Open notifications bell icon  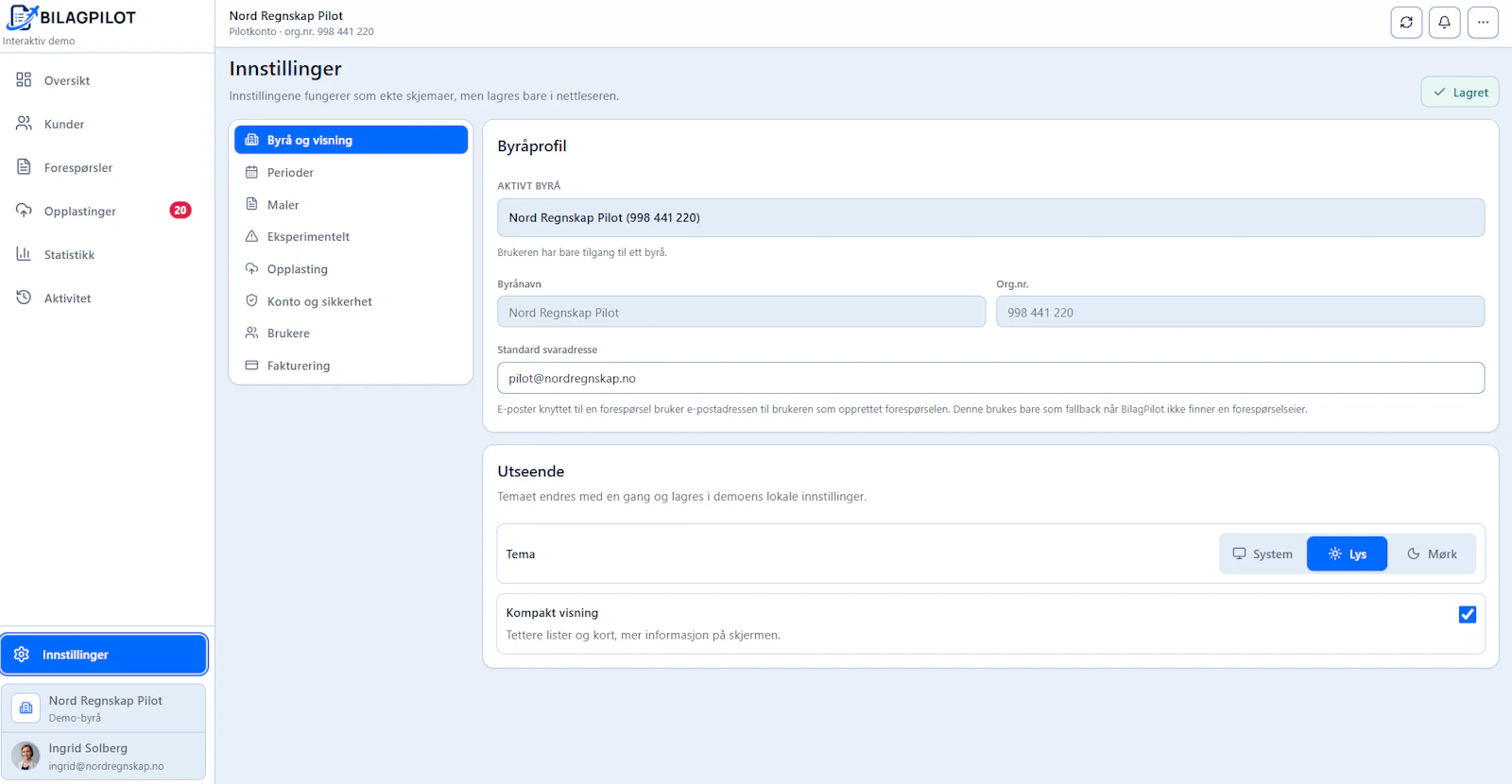pos(1444,22)
